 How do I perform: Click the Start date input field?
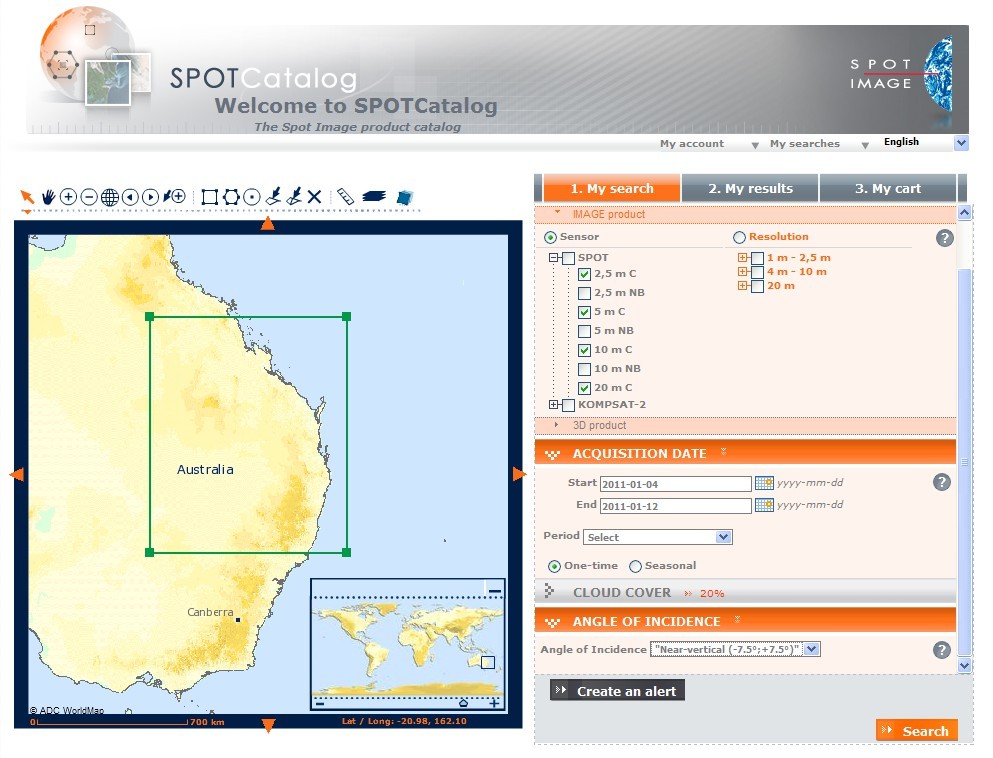[676, 484]
